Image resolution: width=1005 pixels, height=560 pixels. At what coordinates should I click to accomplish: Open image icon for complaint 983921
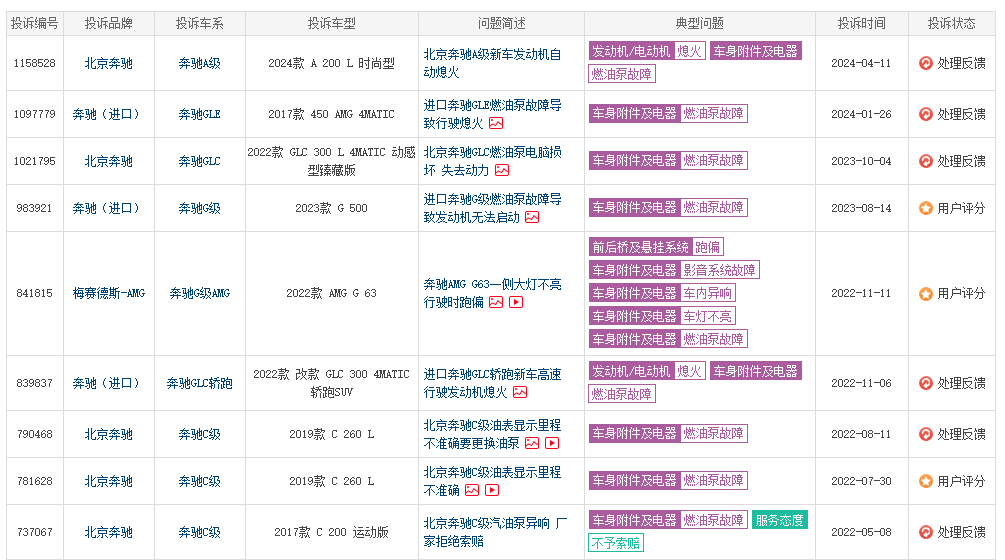[532, 217]
